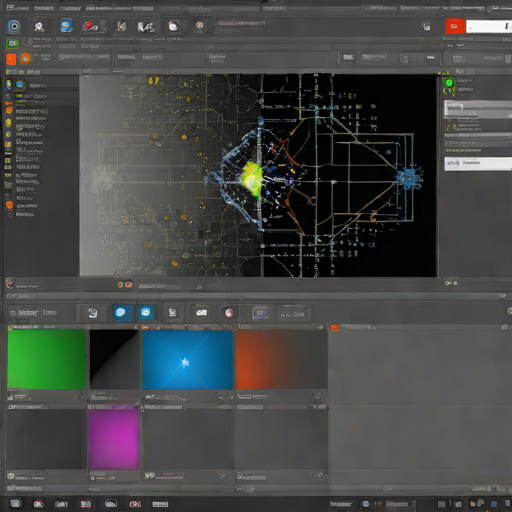Screen dimensions: 512x512
Task: Select the orange gradient thumbnail
Action: [282, 359]
